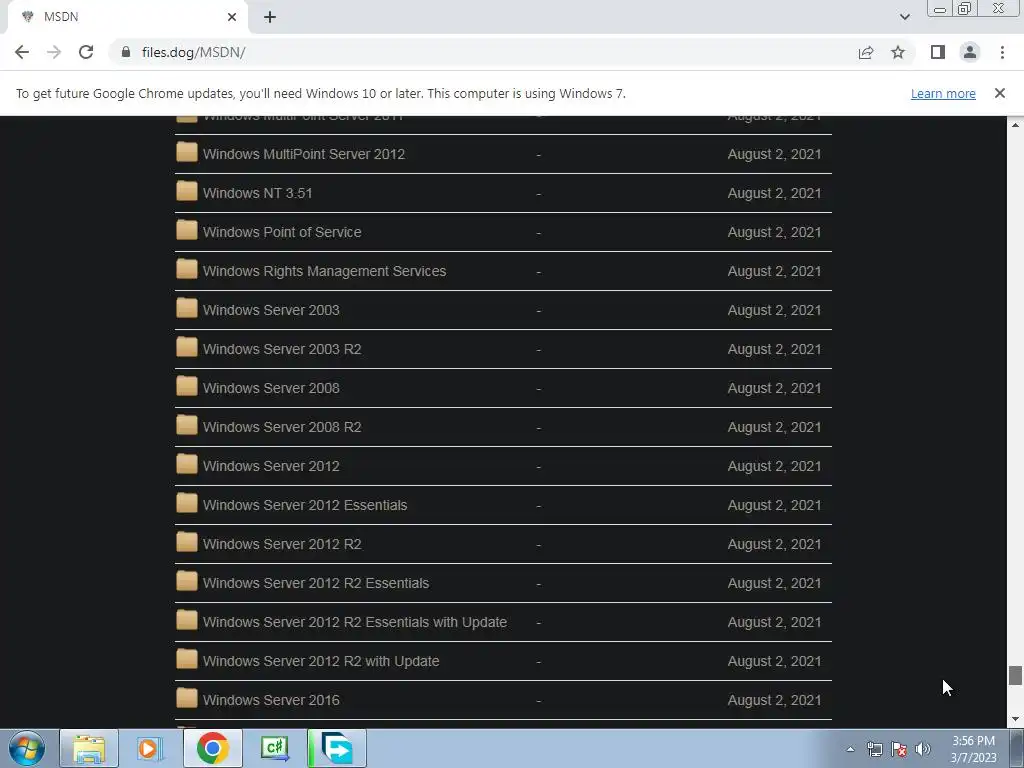Image resolution: width=1024 pixels, height=768 pixels.
Task: Select the MSDN browser tab
Action: coord(127,17)
